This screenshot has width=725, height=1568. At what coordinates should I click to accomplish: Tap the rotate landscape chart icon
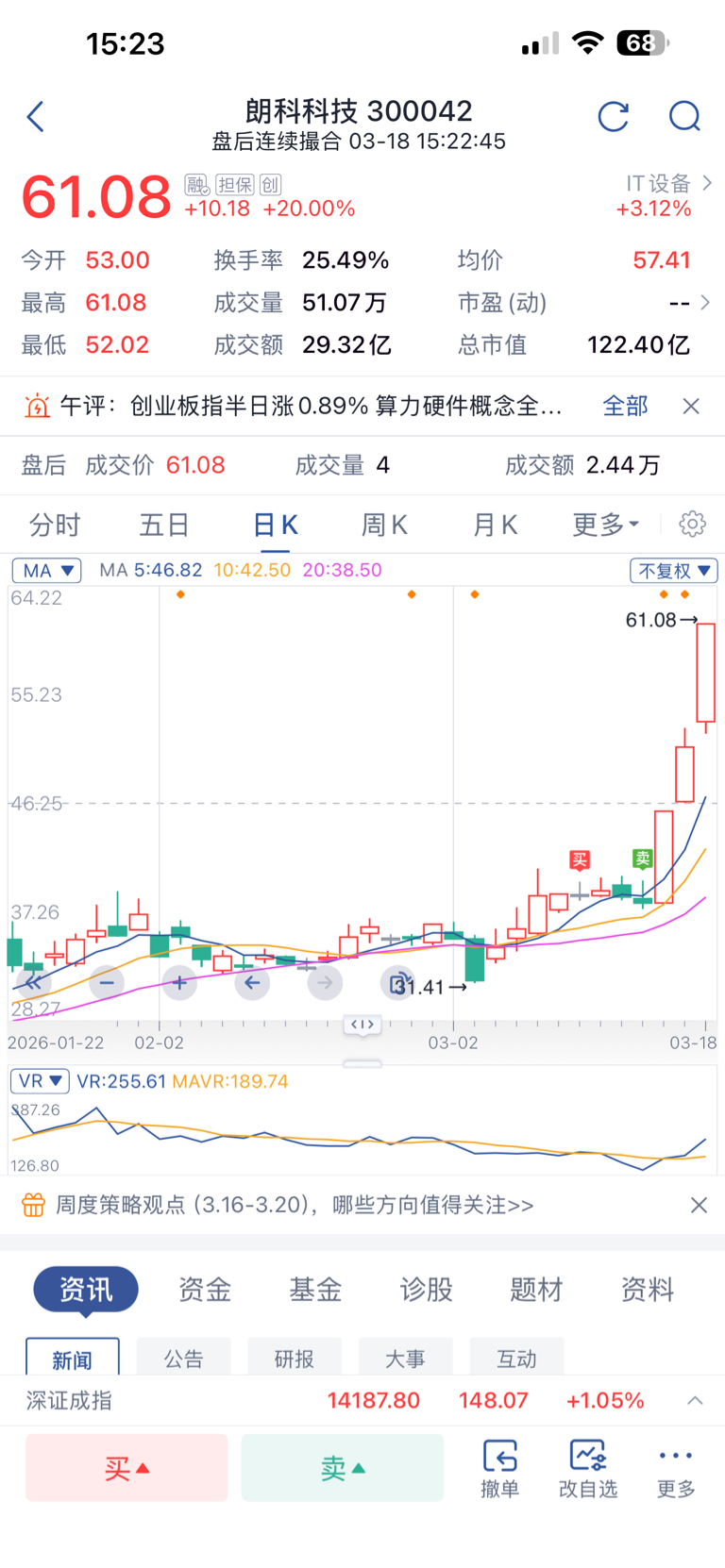pyautogui.click(x=398, y=983)
